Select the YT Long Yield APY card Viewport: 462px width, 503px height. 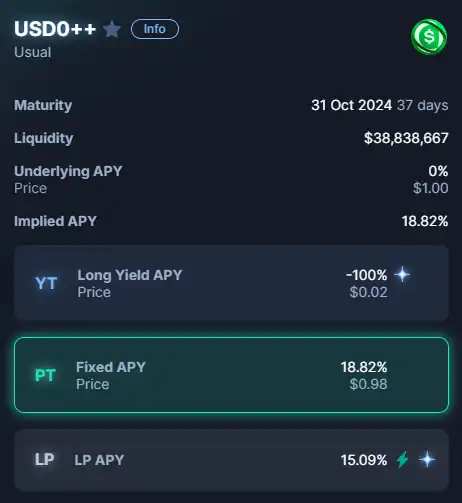coord(231,283)
